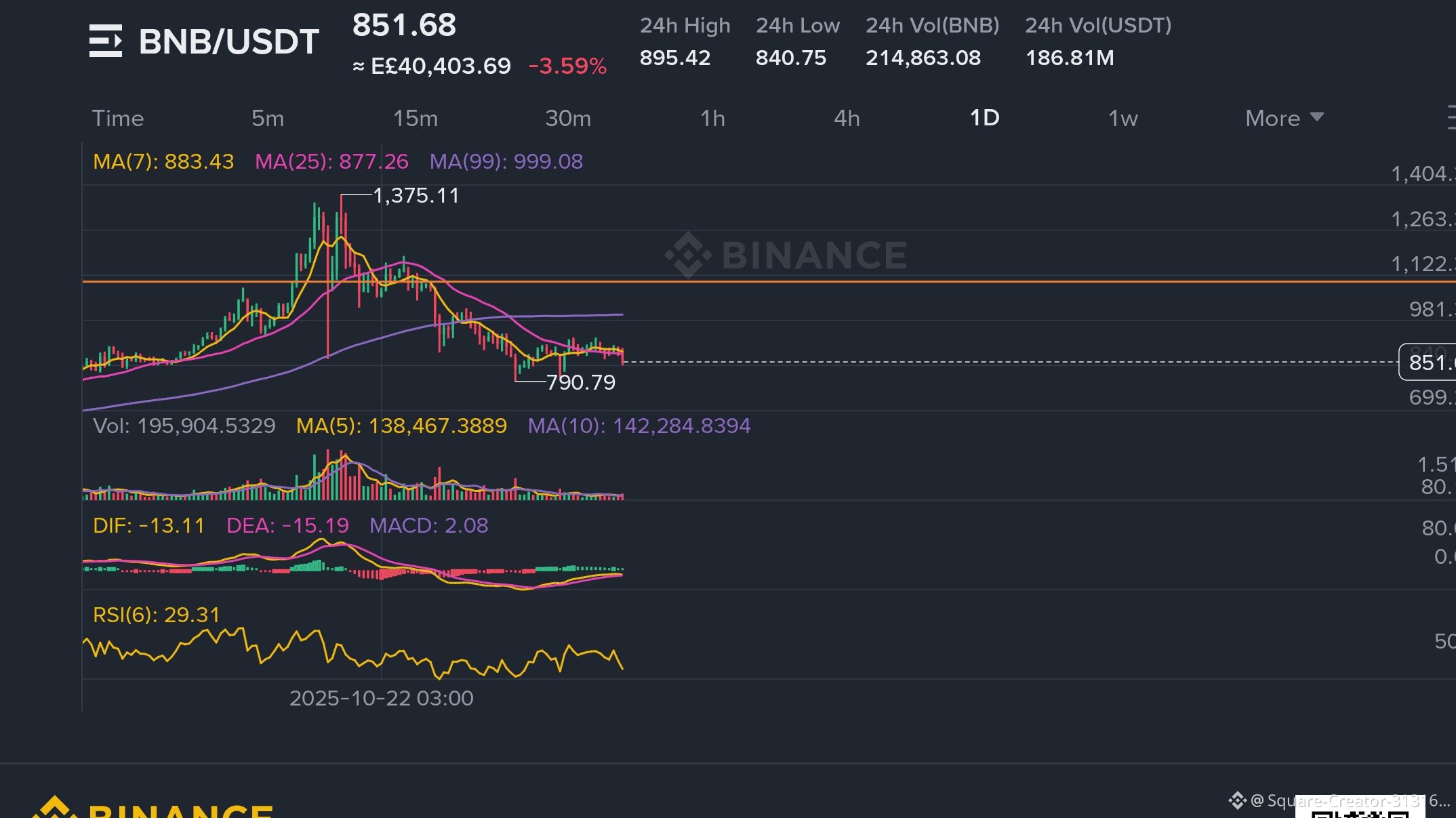This screenshot has width=1456, height=818.
Task: Click the MA(7) indicator label
Action: (163, 161)
